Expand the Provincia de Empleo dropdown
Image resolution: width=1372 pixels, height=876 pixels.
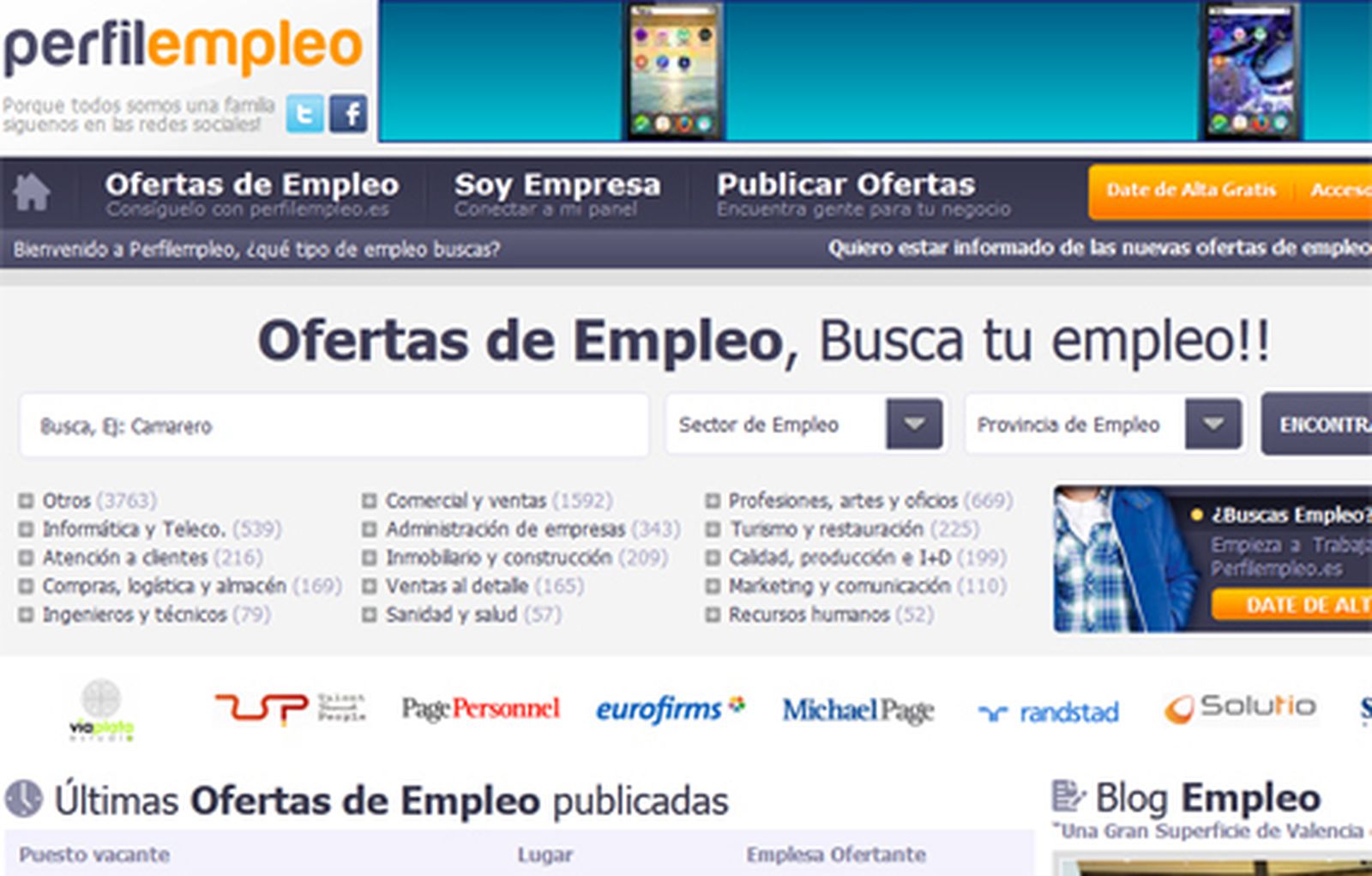pyautogui.click(x=1213, y=424)
